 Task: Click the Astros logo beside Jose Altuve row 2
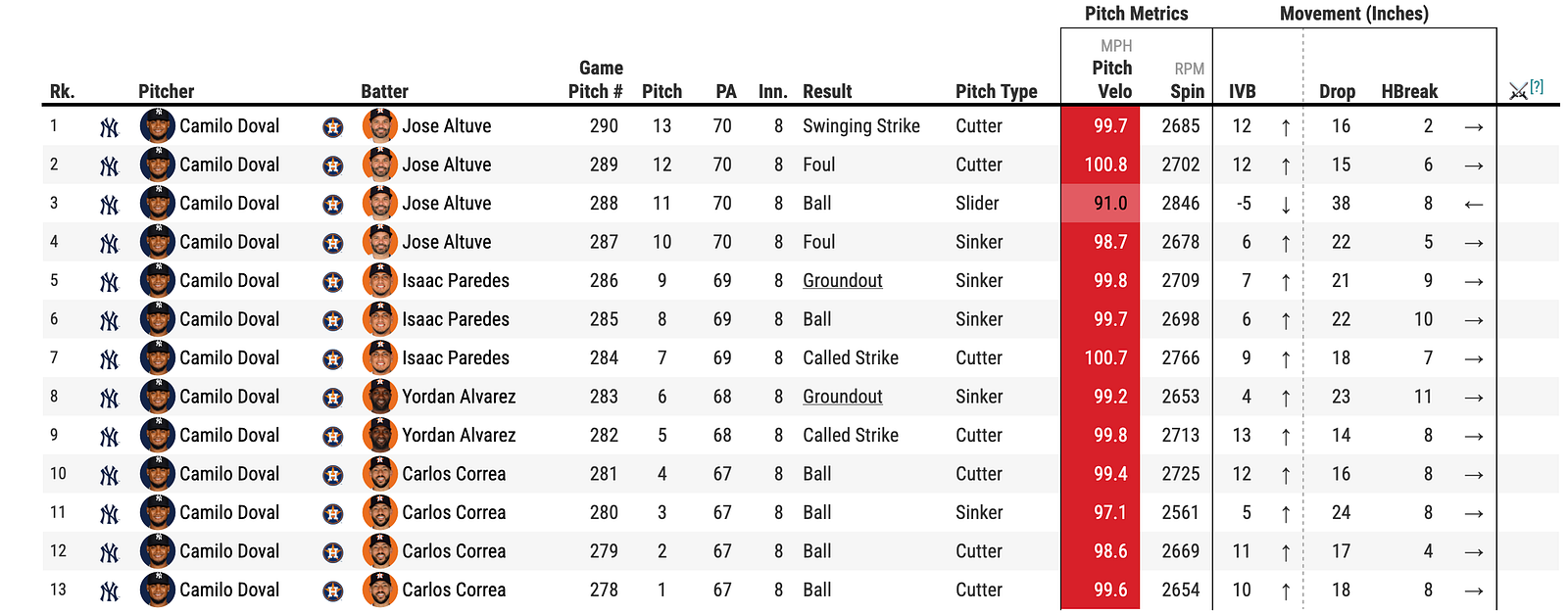tap(333, 165)
